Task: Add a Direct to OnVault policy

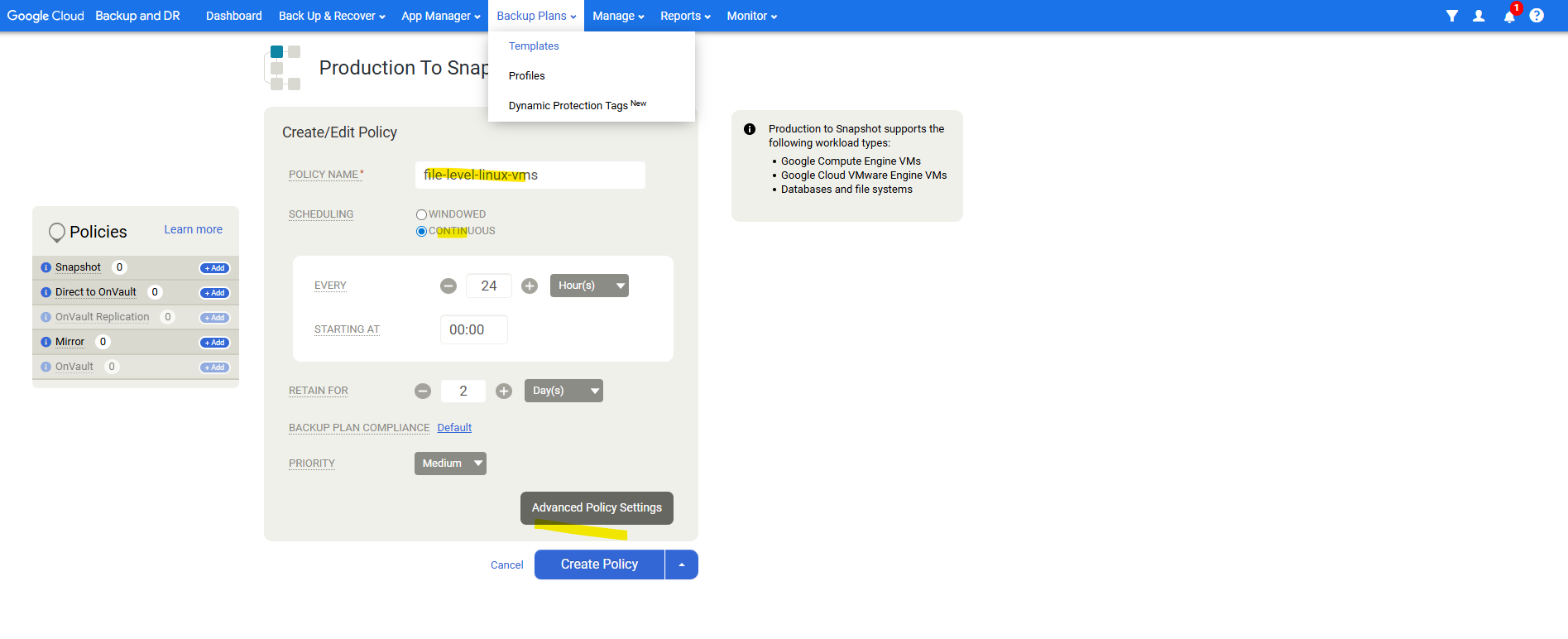Action: pyautogui.click(x=215, y=293)
